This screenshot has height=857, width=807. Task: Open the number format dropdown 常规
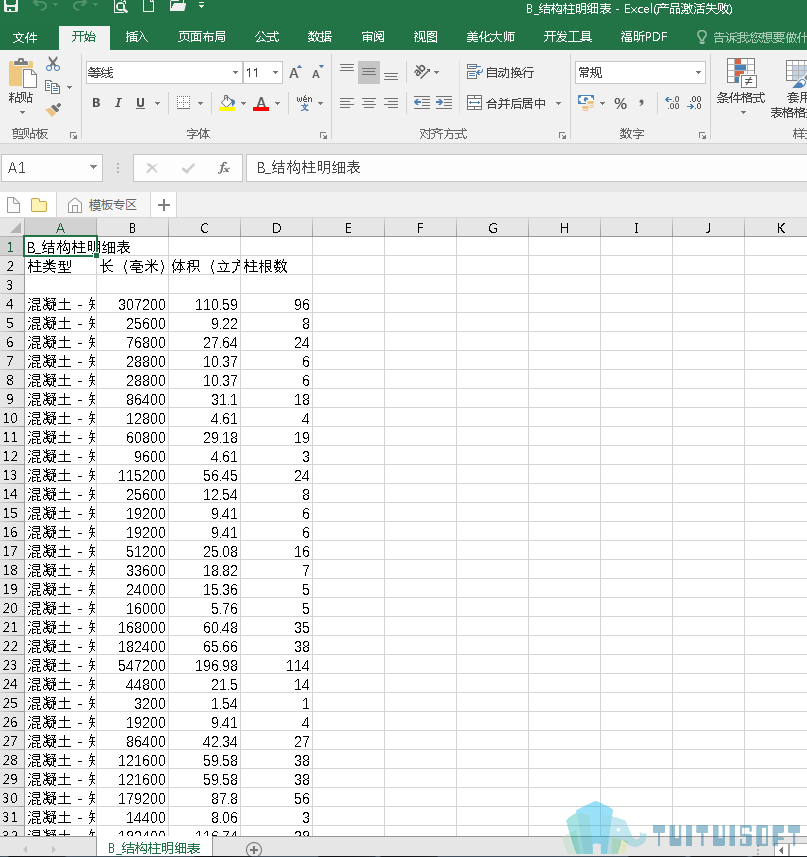pyautogui.click(x=698, y=72)
